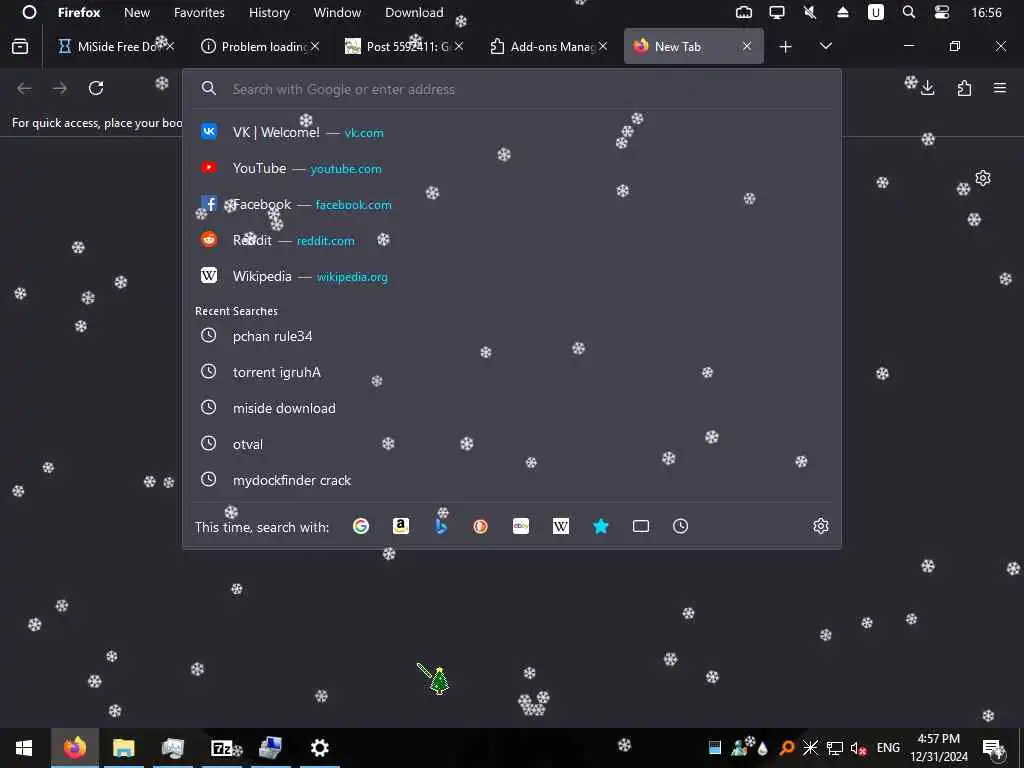
Task: Open the Firefox app menu in top bar
Action: coord(79,12)
